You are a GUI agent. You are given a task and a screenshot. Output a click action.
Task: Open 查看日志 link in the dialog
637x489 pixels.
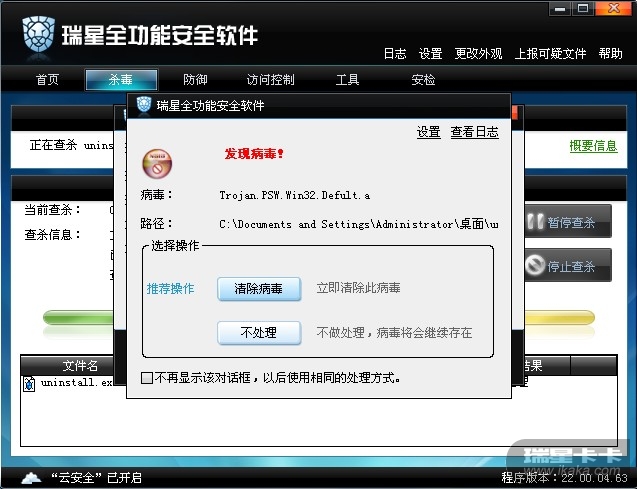coord(474,132)
